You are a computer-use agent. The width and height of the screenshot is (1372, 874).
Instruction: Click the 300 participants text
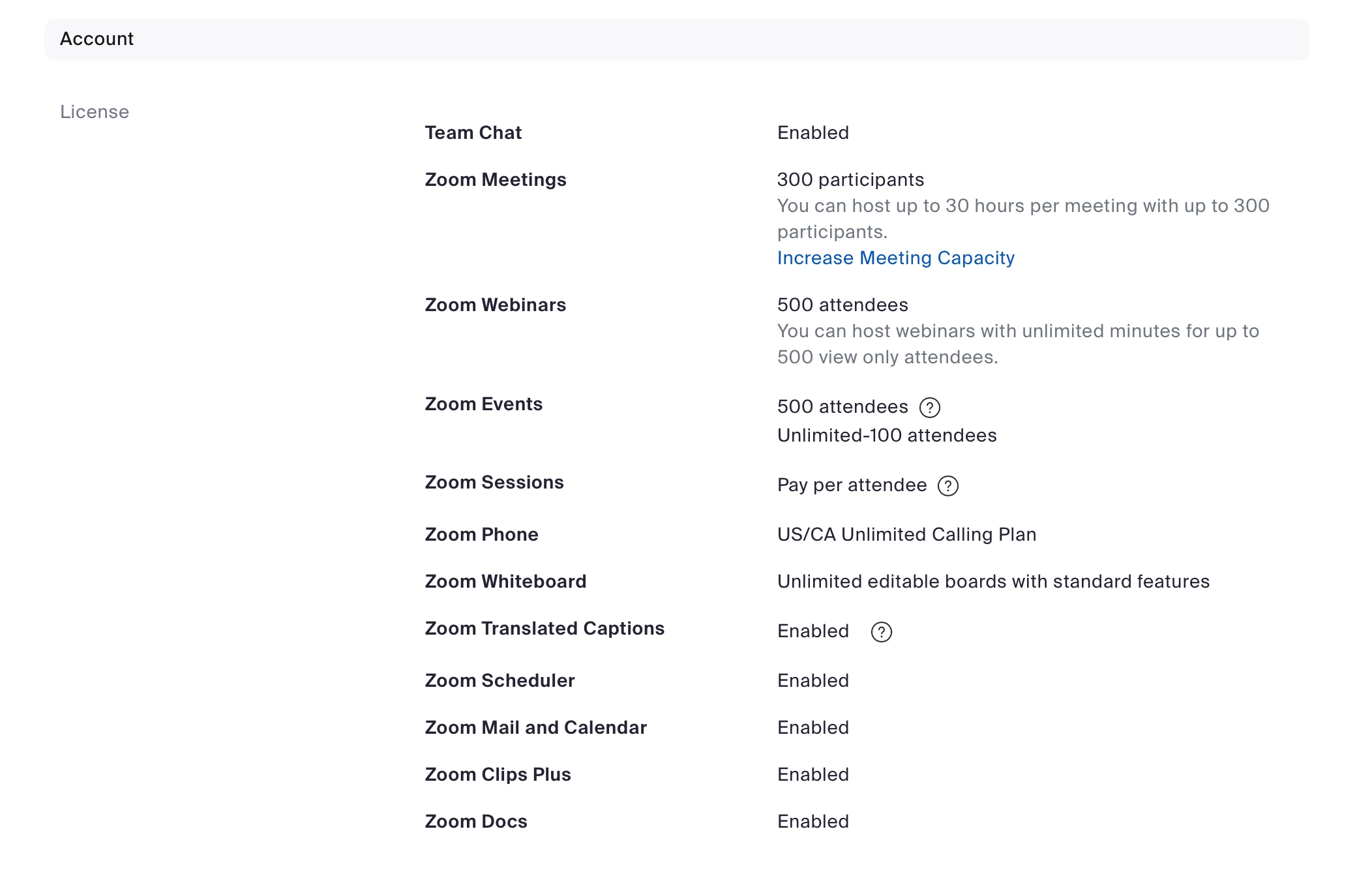(850, 180)
